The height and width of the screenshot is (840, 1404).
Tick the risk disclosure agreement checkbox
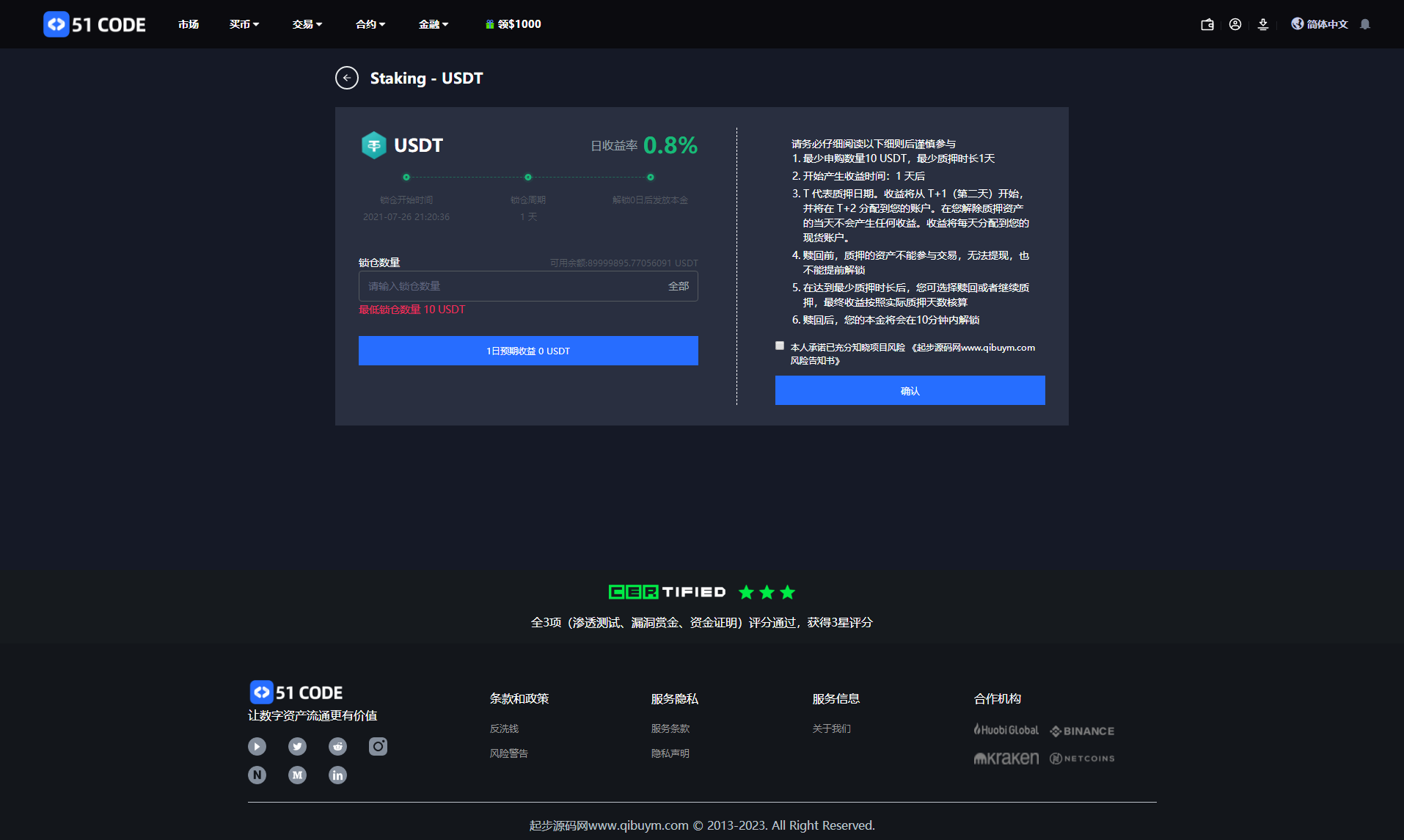coord(780,346)
